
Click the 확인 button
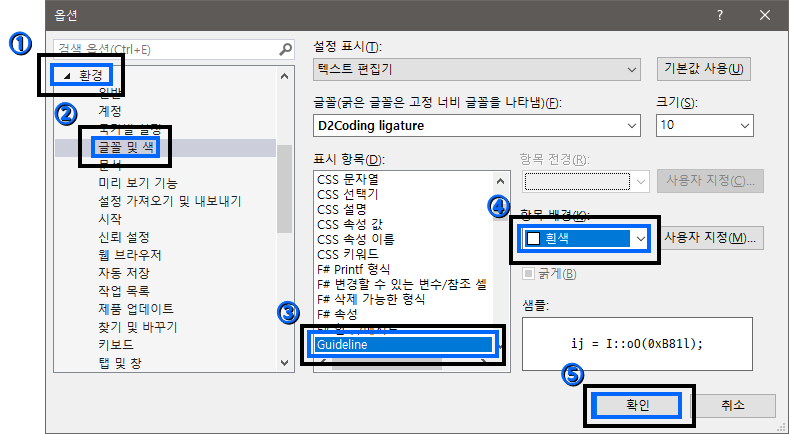(x=638, y=405)
